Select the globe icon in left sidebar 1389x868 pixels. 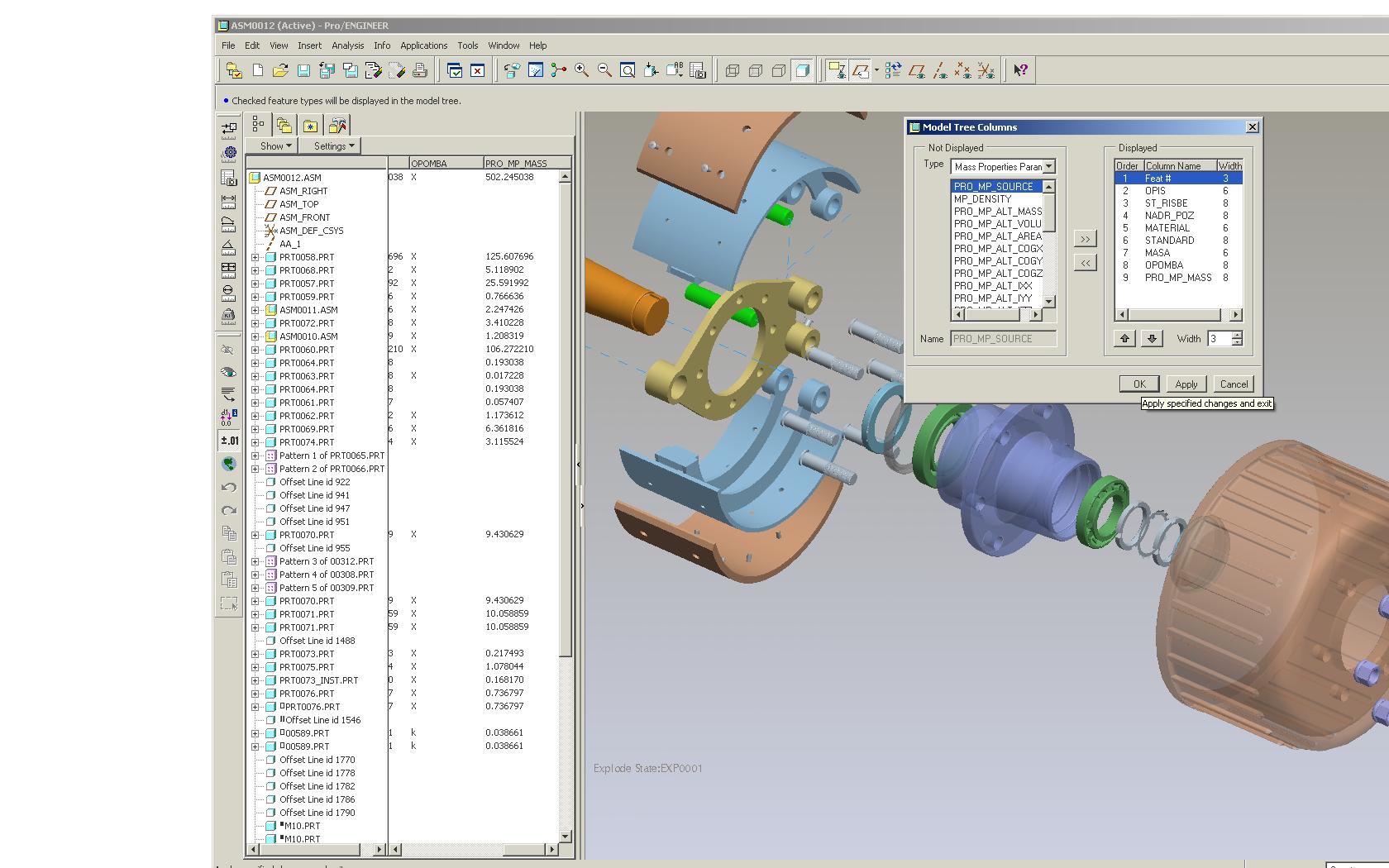click(x=229, y=464)
